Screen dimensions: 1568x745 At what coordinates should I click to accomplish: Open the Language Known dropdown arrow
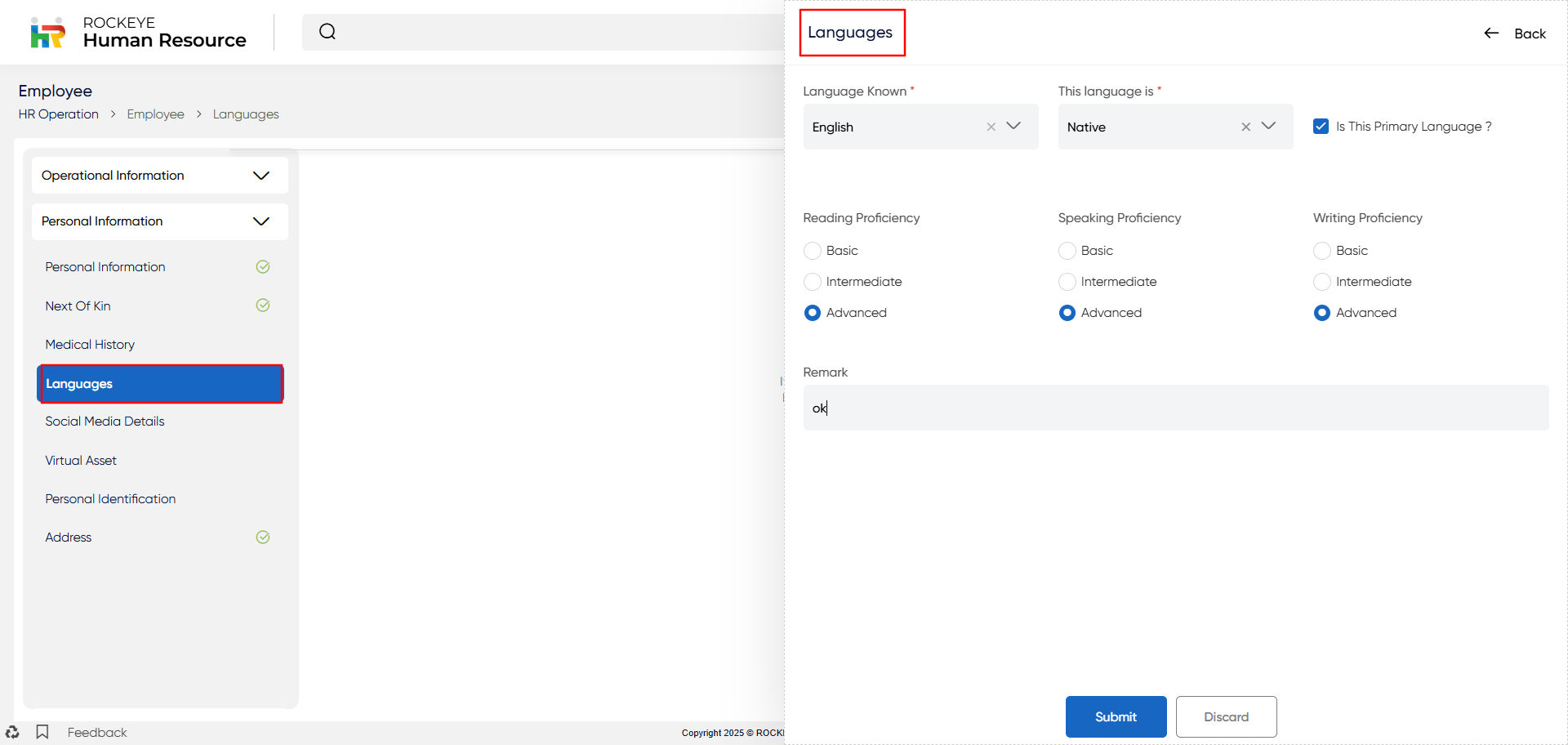pos(1013,126)
